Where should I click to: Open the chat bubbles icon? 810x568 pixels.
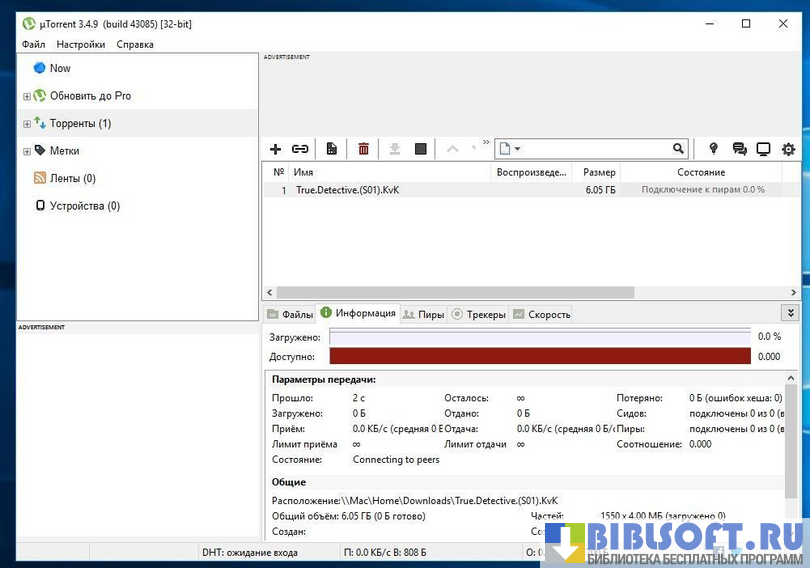[739, 149]
